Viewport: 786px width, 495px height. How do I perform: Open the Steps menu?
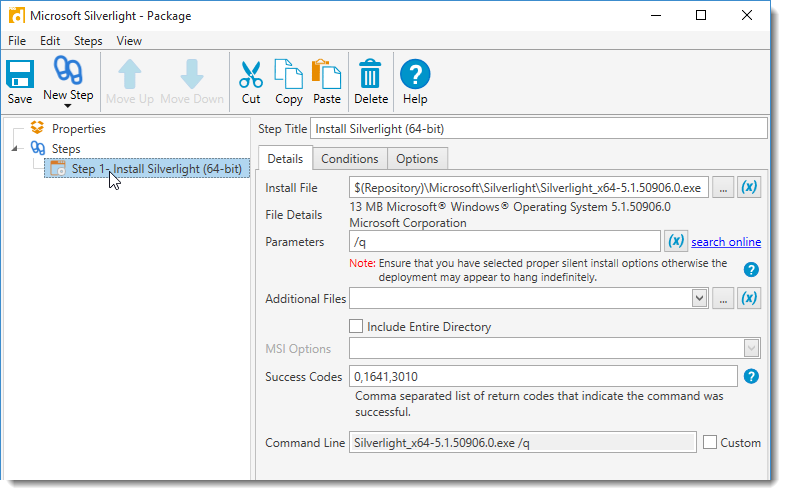pyautogui.click(x=88, y=41)
